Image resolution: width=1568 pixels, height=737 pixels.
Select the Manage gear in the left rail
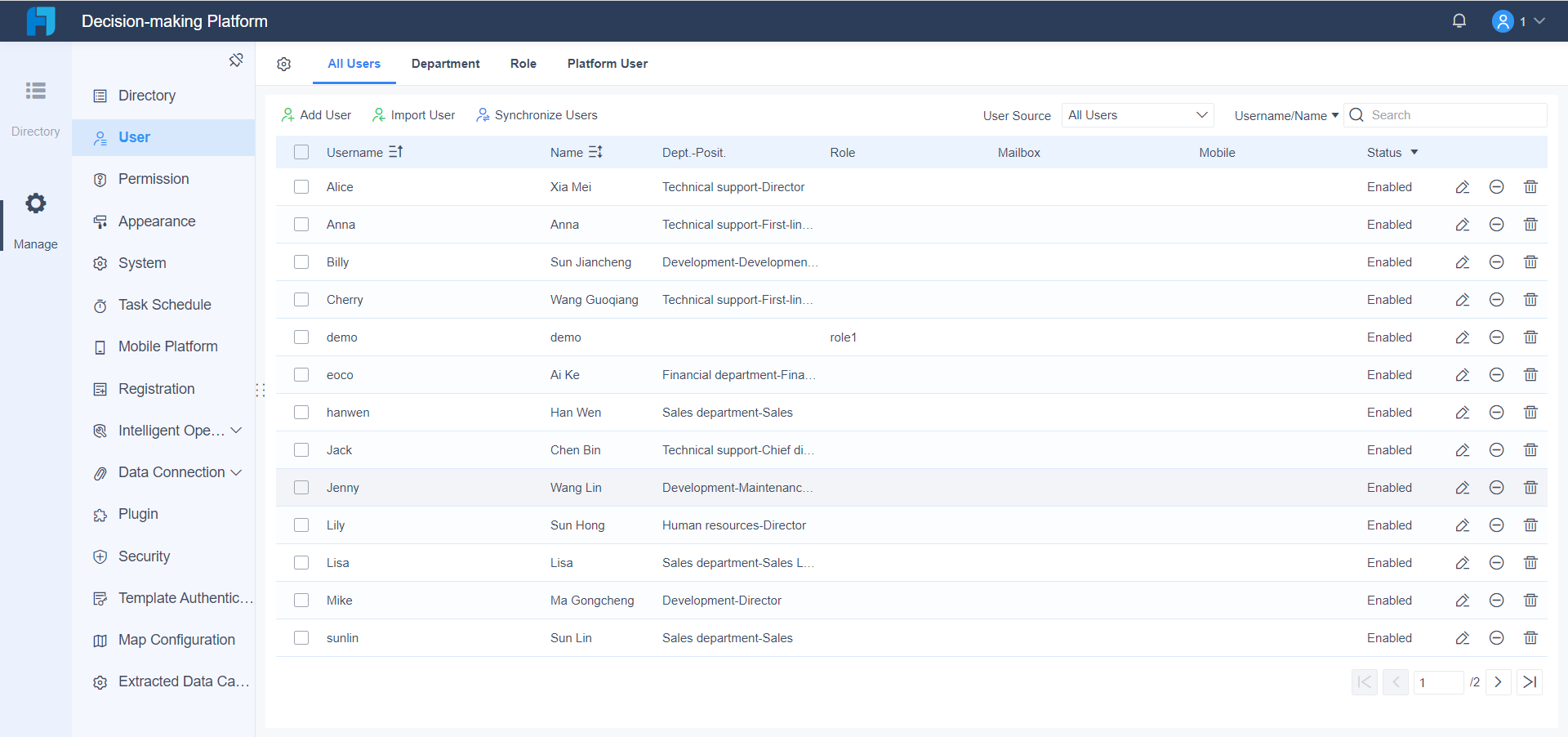click(35, 203)
